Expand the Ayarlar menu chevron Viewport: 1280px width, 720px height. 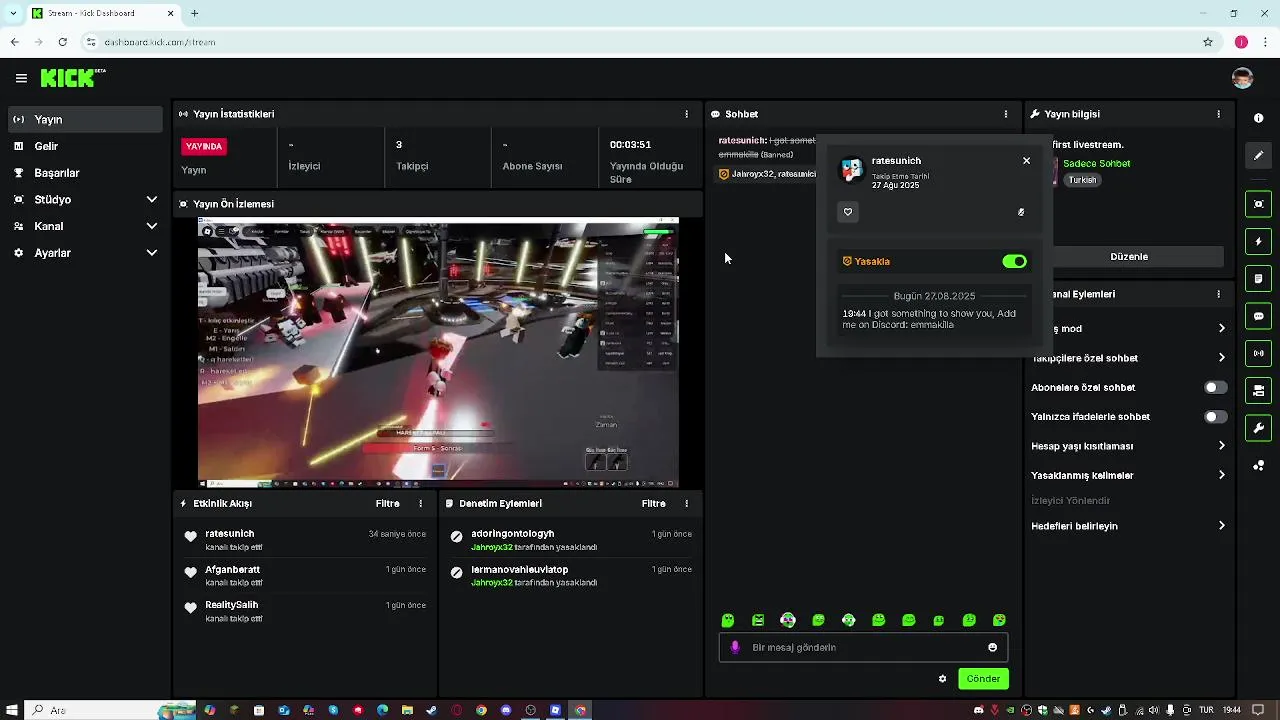(x=152, y=253)
